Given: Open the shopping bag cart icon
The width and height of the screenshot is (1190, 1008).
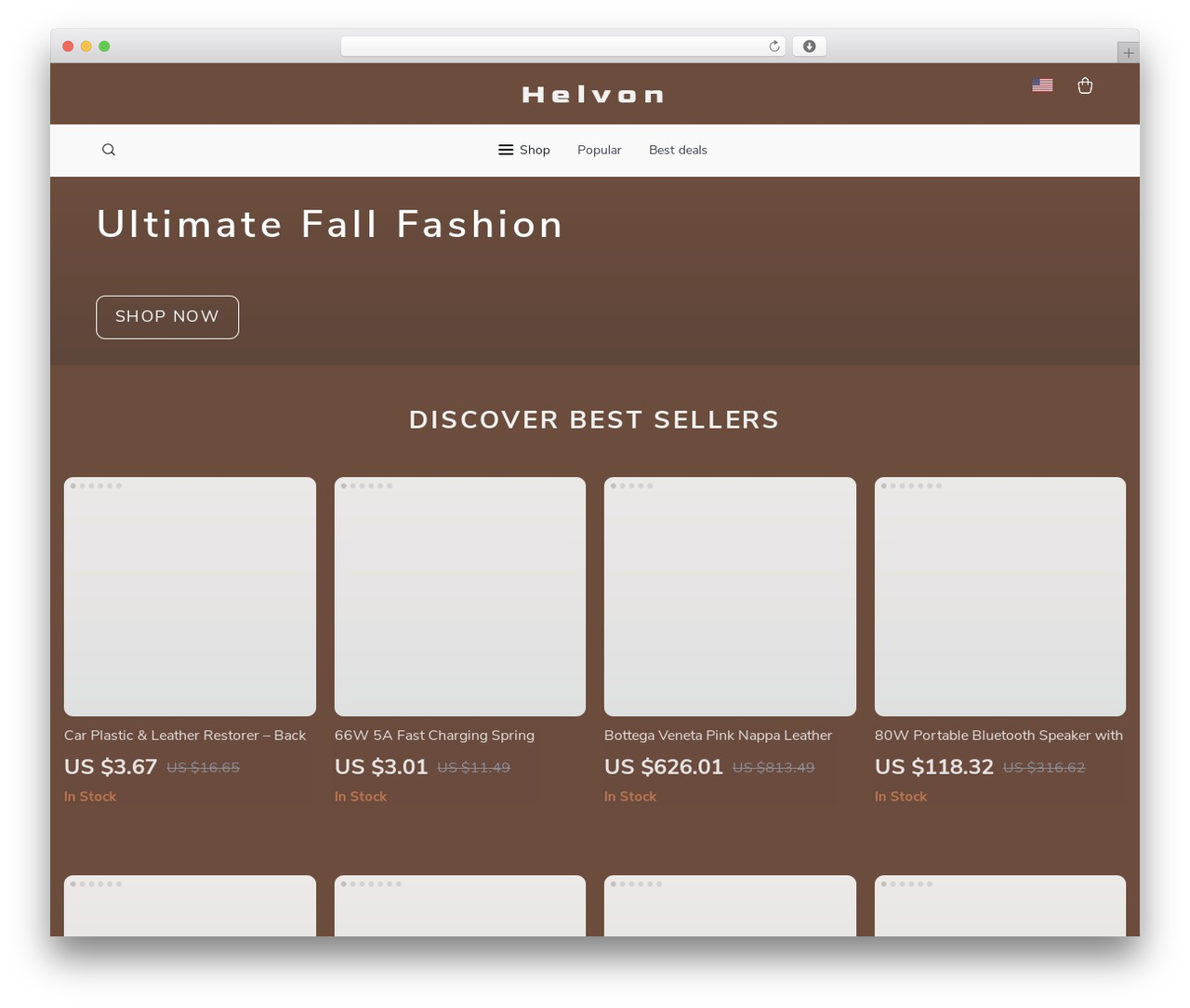Looking at the screenshot, I should click(1085, 86).
